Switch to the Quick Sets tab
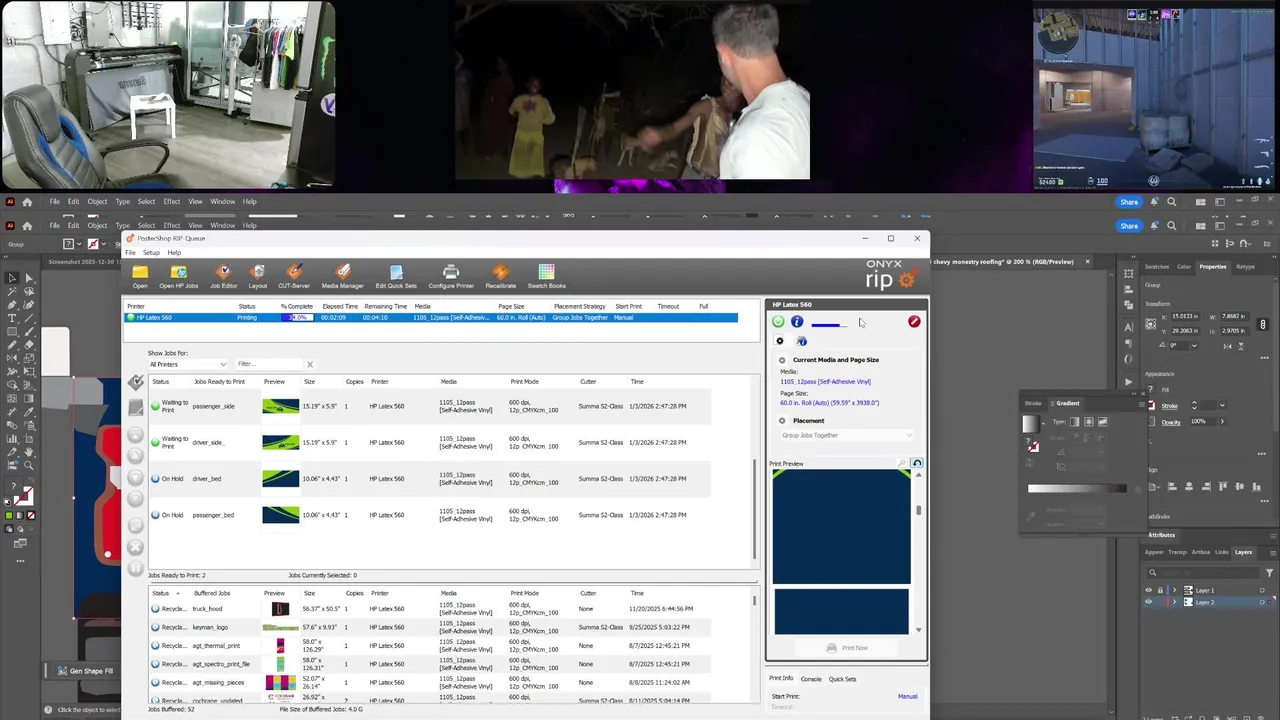The image size is (1280, 720). coord(842,679)
